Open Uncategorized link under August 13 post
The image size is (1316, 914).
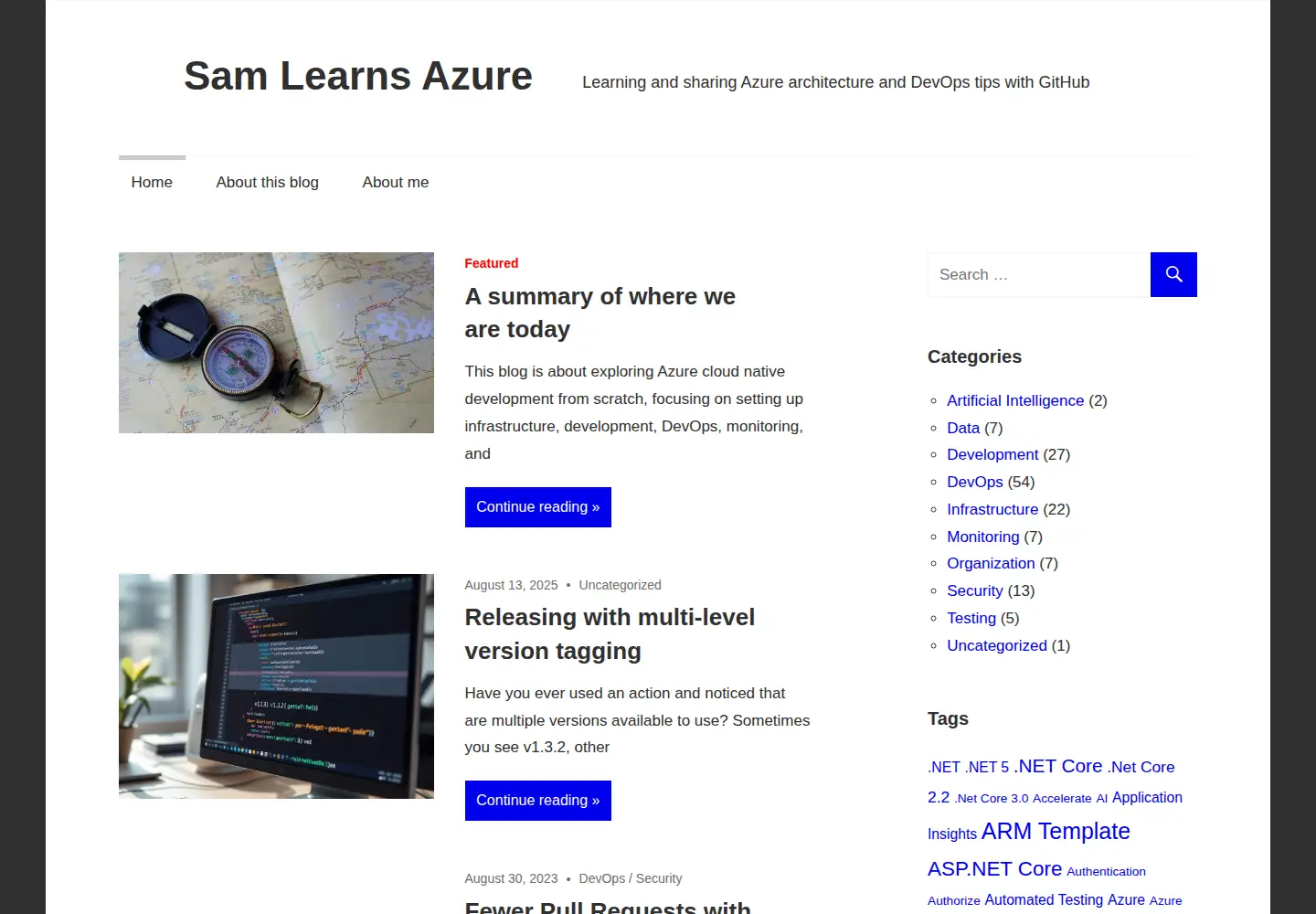point(620,585)
